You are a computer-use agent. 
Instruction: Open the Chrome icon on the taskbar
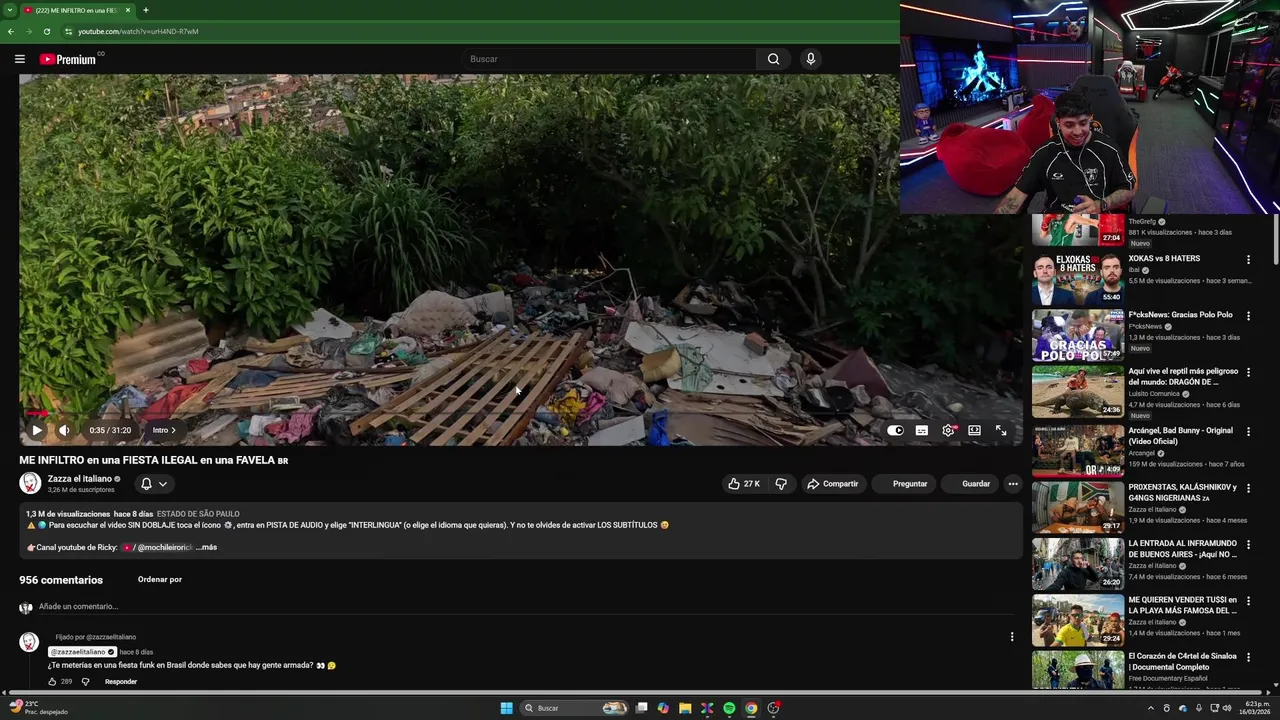click(x=751, y=708)
